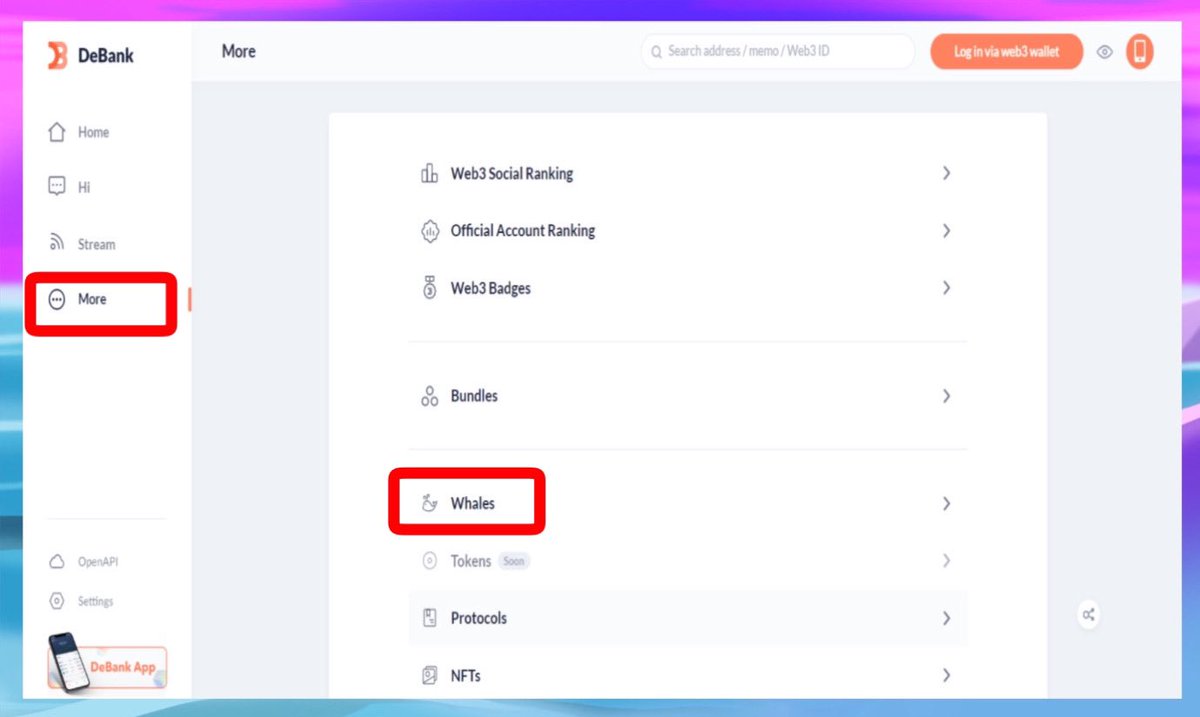Screen dimensions: 1200x717
Task: Expand the Web3 Social Ranking chevron
Action: [946, 173]
